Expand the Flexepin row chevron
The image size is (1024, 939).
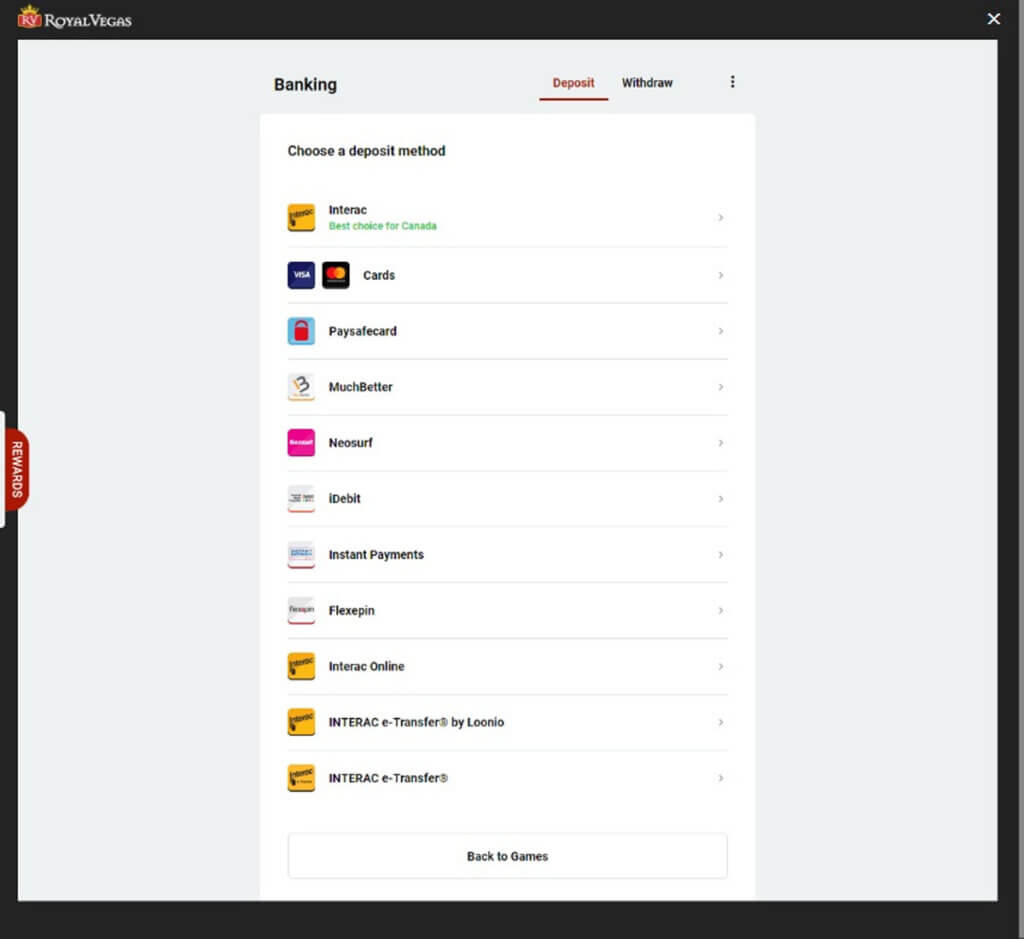(x=720, y=610)
